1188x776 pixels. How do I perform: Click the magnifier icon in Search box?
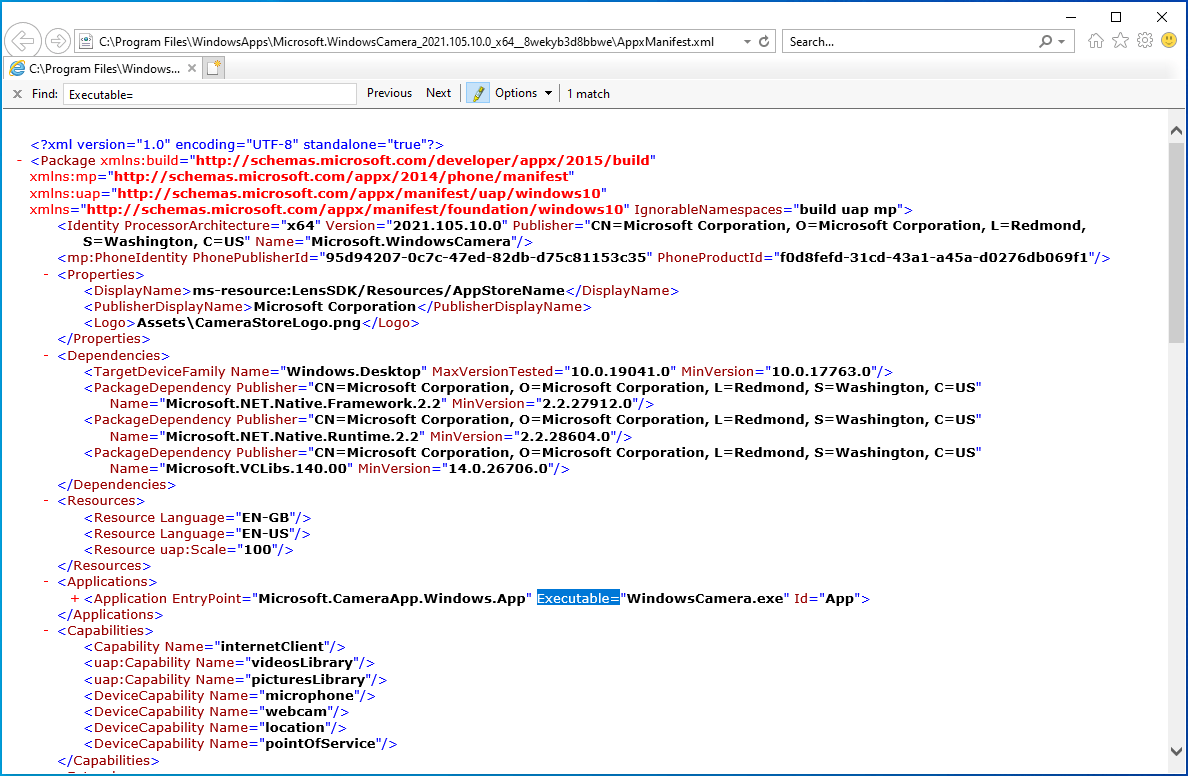[x=1045, y=42]
